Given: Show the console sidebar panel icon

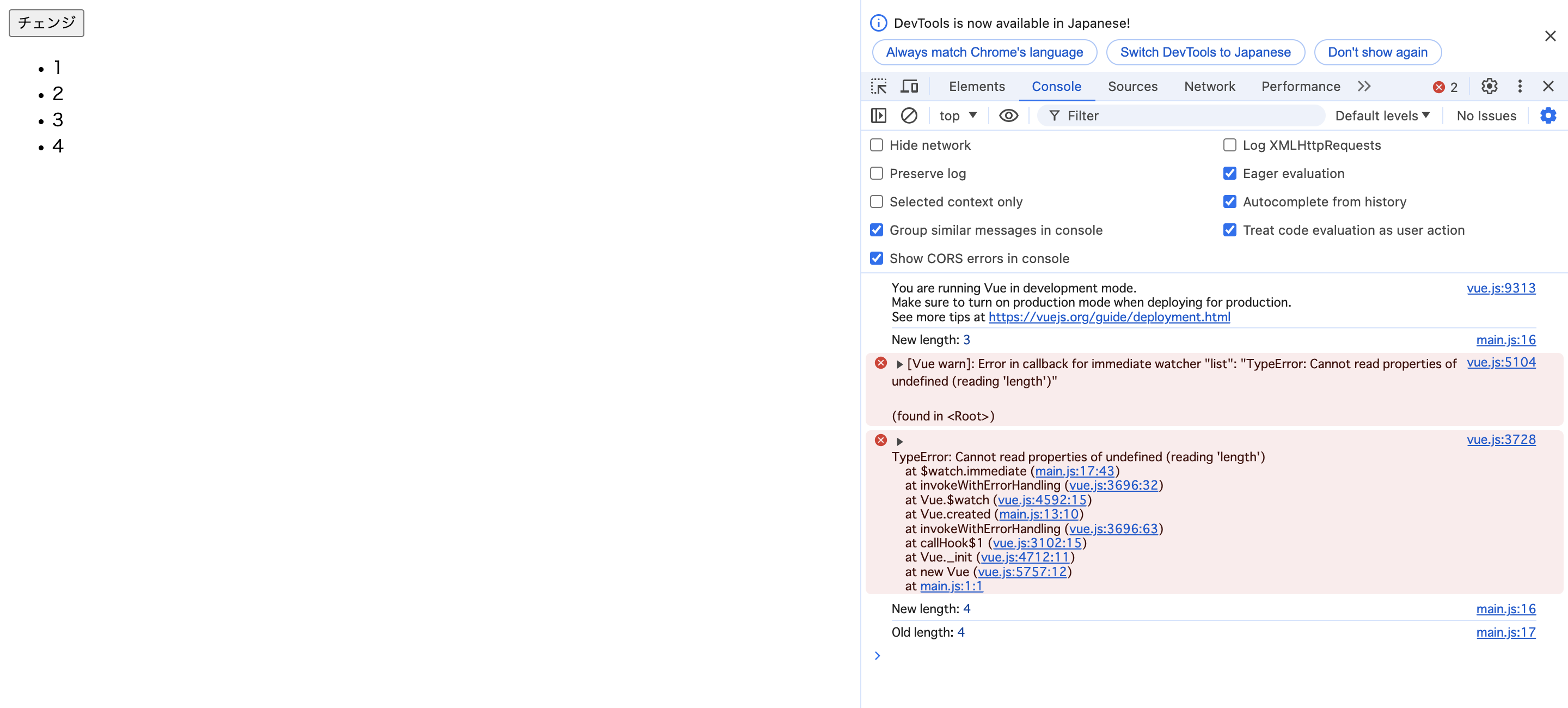Looking at the screenshot, I should [878, 115].
